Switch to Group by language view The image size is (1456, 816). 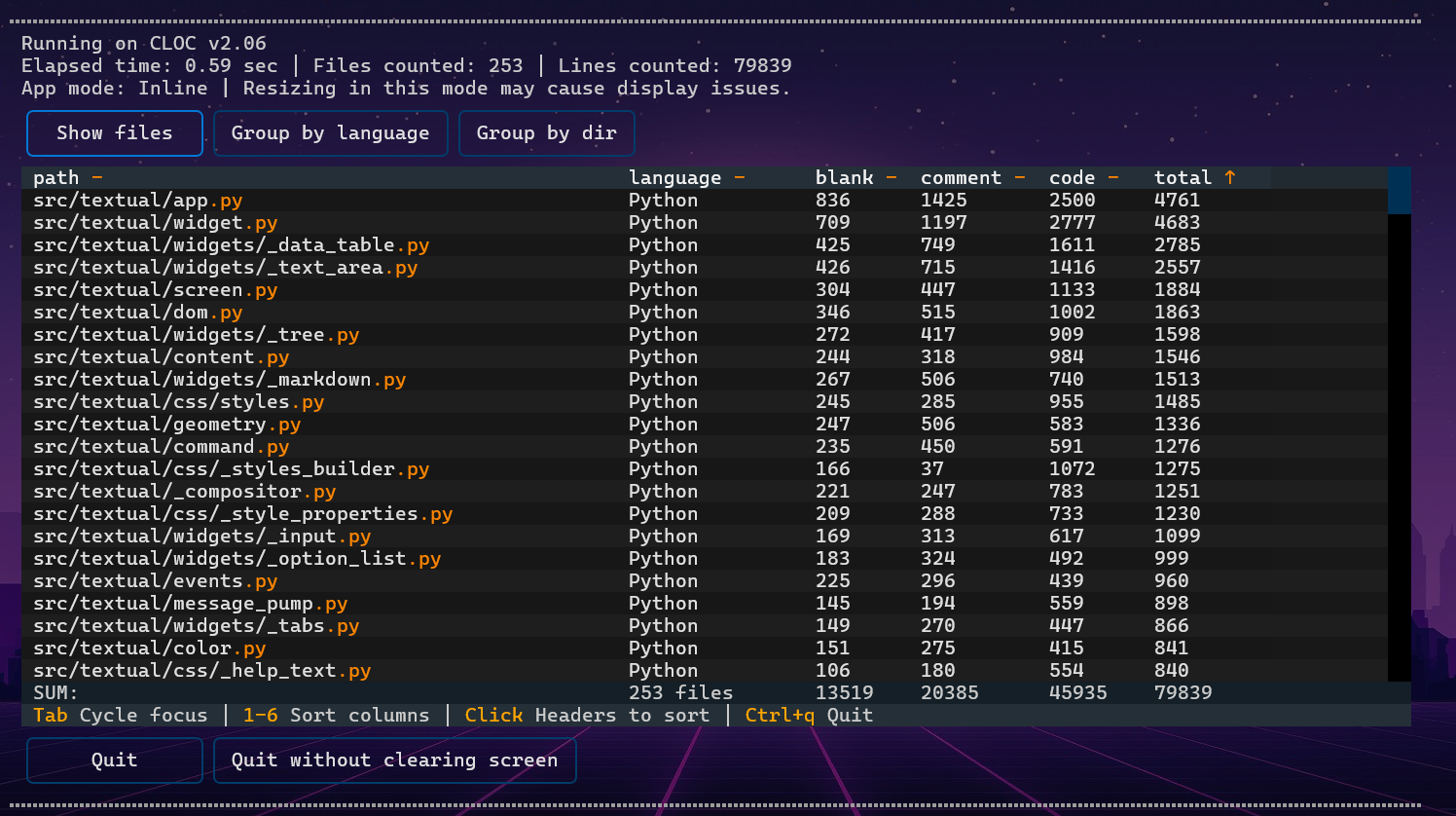(x=330, y=132)
